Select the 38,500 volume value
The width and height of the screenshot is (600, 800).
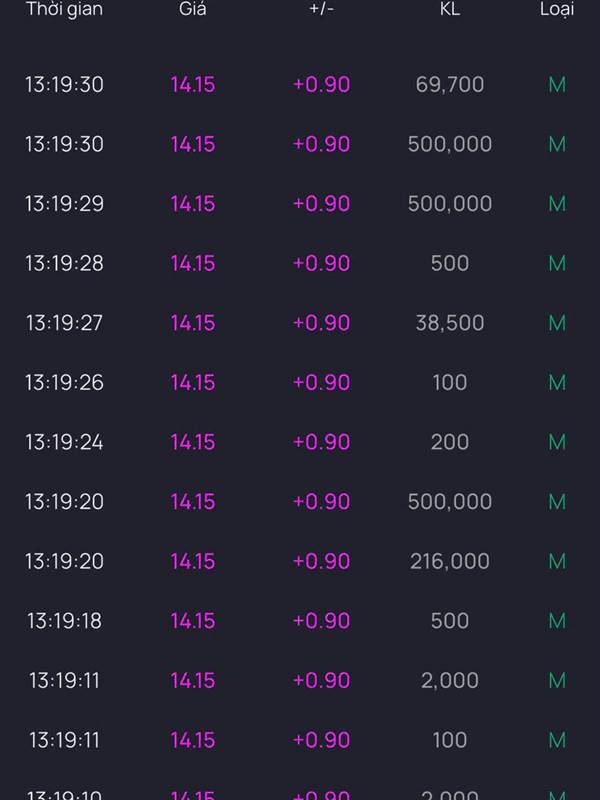click(x=450, y=323)
